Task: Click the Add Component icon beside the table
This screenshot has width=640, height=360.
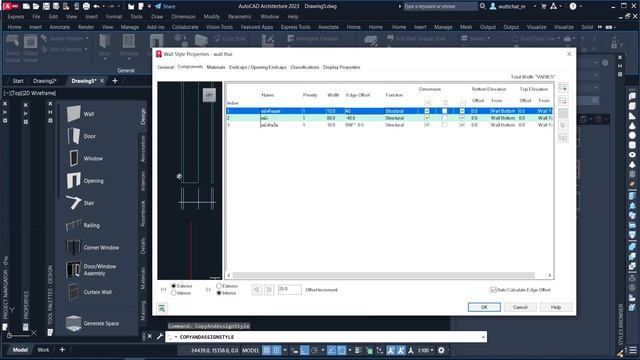Action: coord(563,88)
